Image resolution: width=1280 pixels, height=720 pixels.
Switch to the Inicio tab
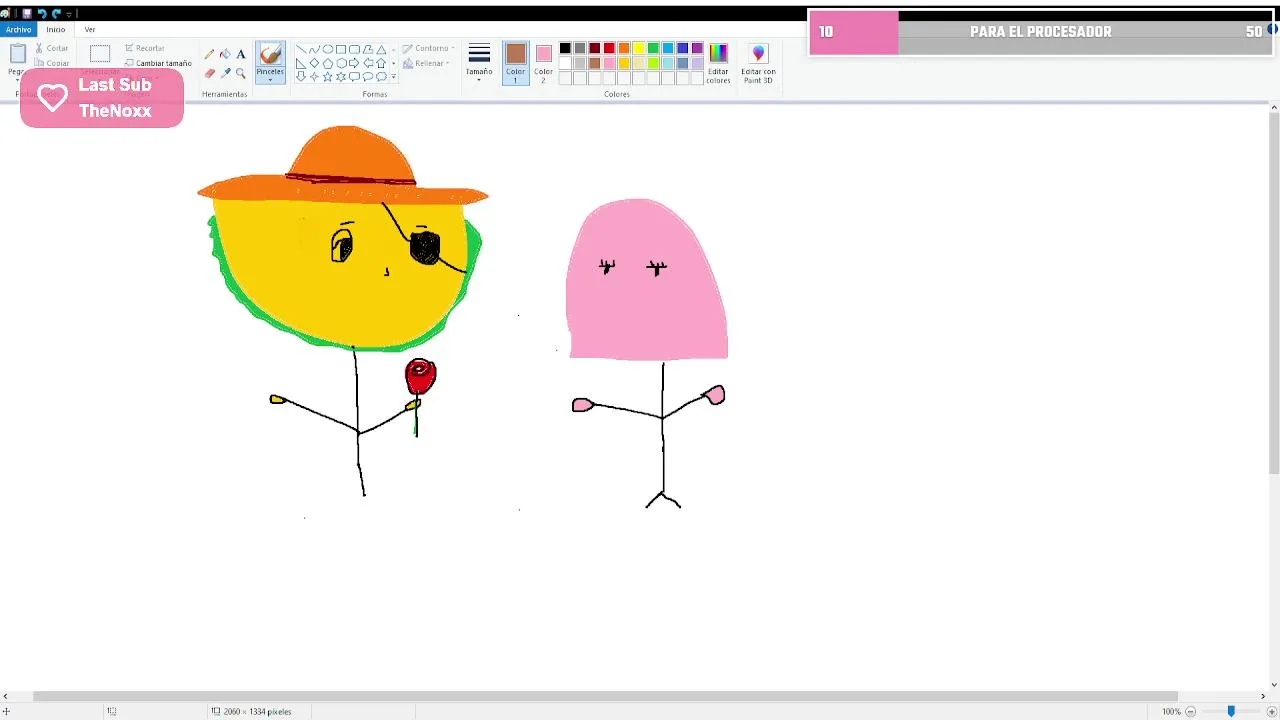tap(56, 30)
